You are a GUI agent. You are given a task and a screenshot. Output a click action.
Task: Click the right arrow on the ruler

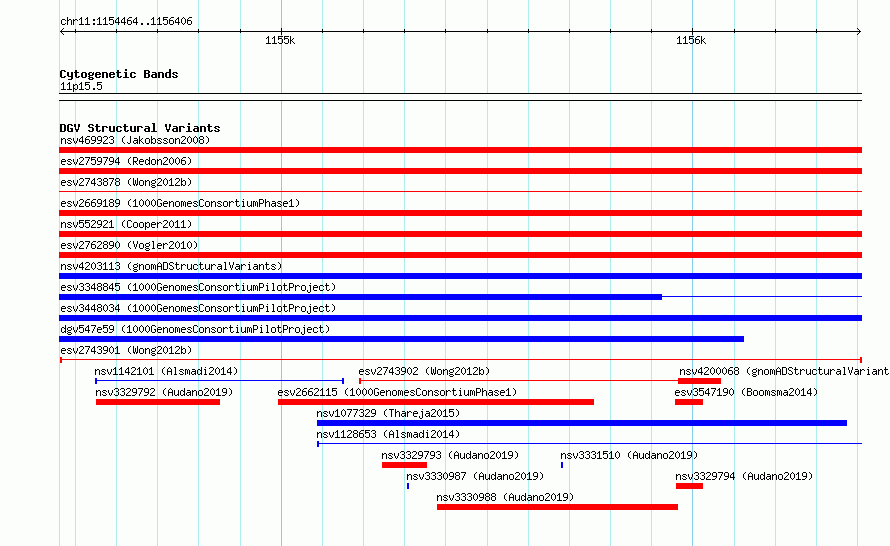coord(859,32)
